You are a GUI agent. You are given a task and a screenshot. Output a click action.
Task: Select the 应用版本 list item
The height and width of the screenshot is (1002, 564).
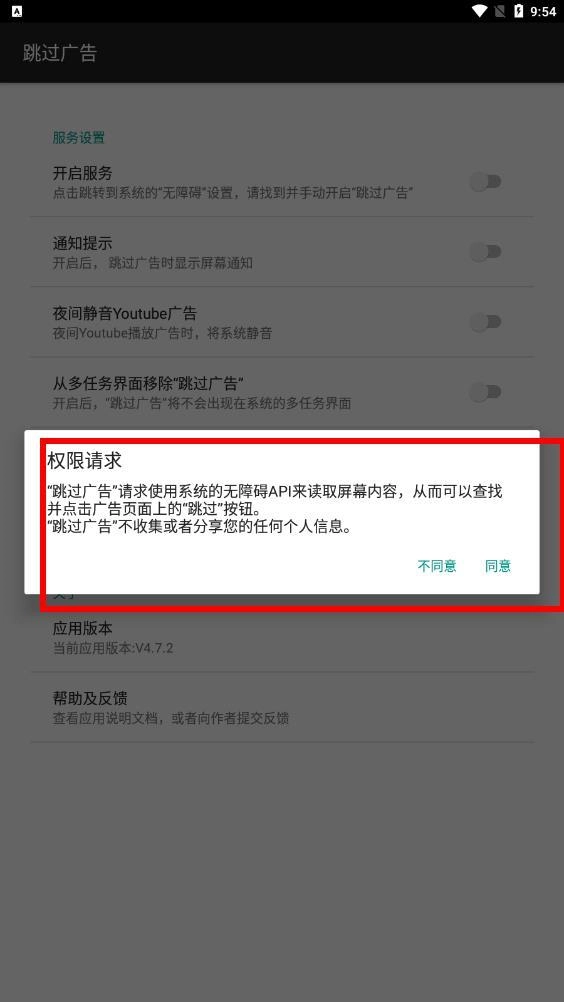[x=282, y=637]
